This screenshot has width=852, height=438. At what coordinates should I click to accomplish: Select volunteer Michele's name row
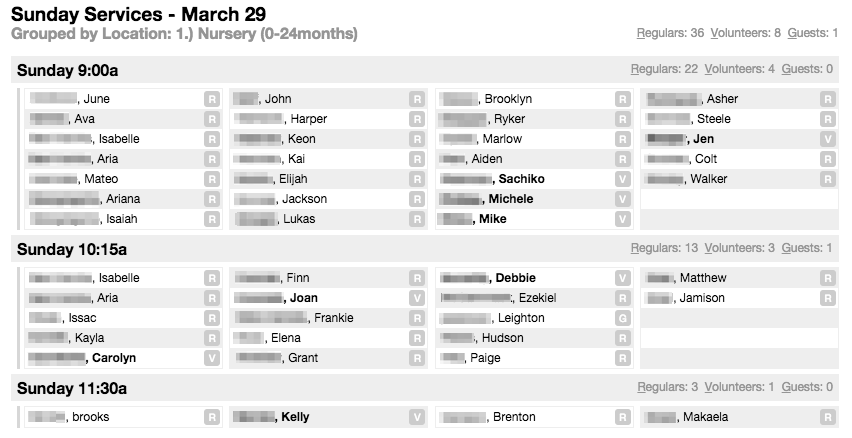tap(510, 199)
